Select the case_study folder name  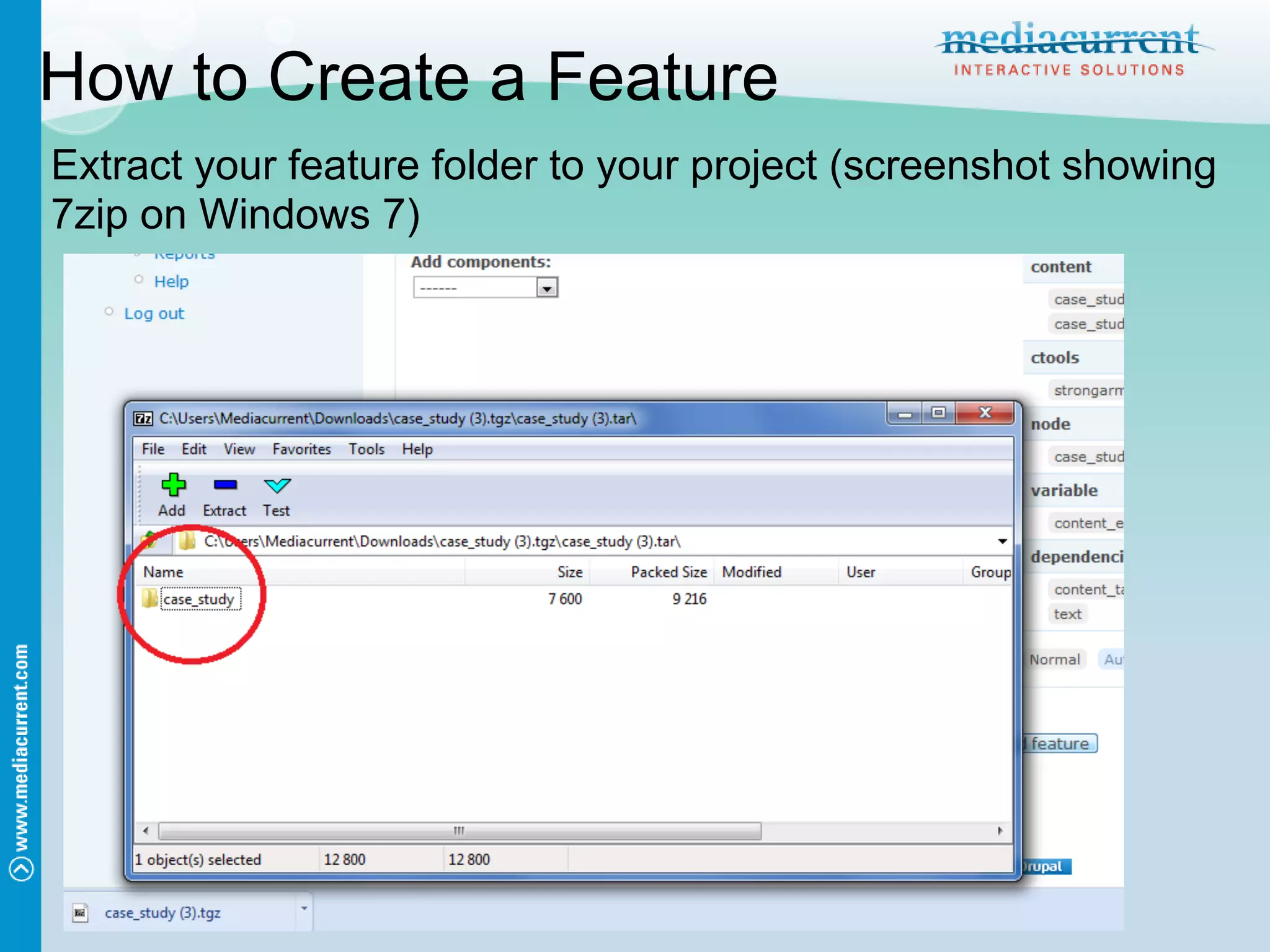point(200,599)
